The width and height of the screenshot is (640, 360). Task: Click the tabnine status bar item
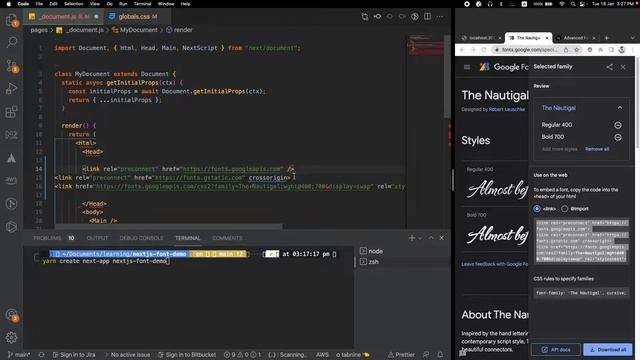[x=353, y=355]
